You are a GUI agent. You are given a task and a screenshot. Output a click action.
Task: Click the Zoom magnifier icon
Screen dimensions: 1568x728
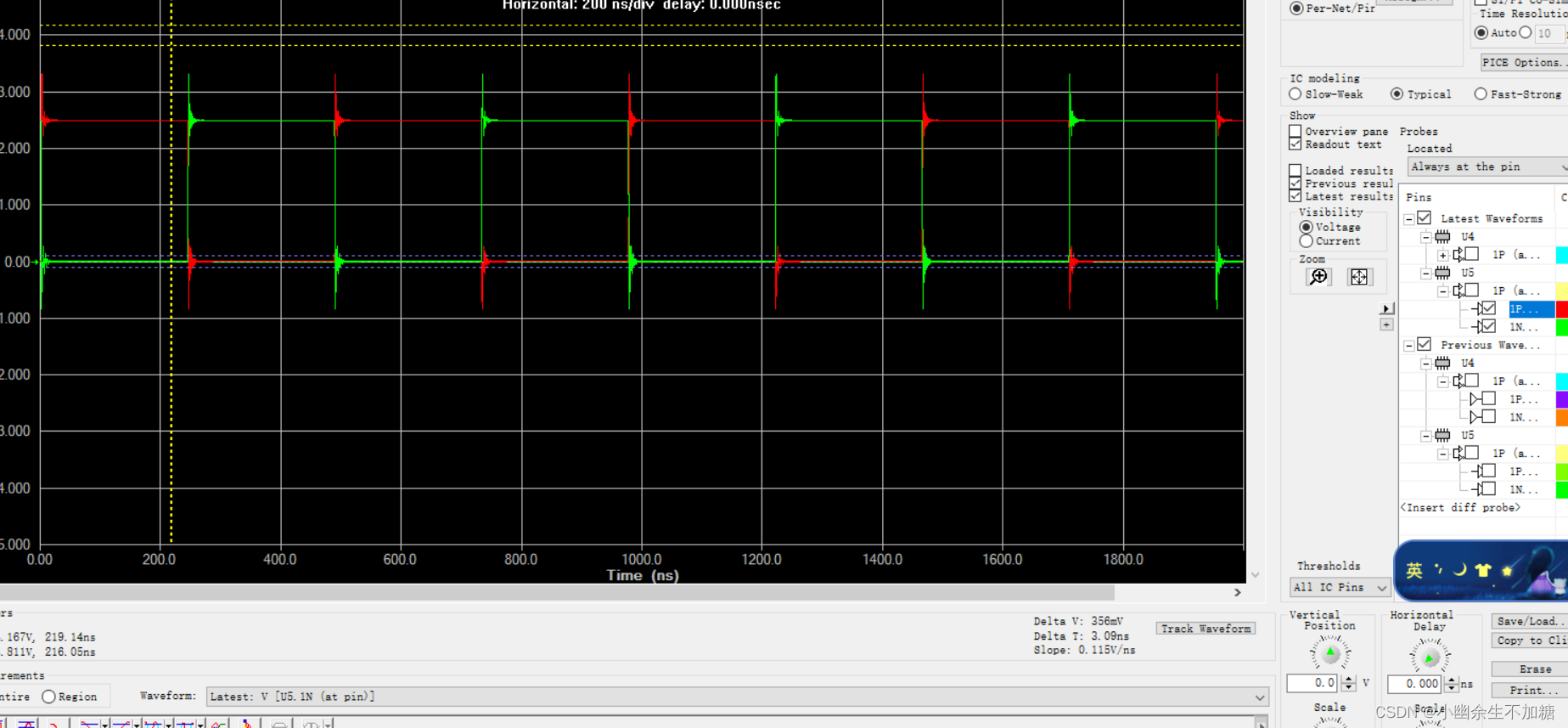click(x=1318, y=277)
